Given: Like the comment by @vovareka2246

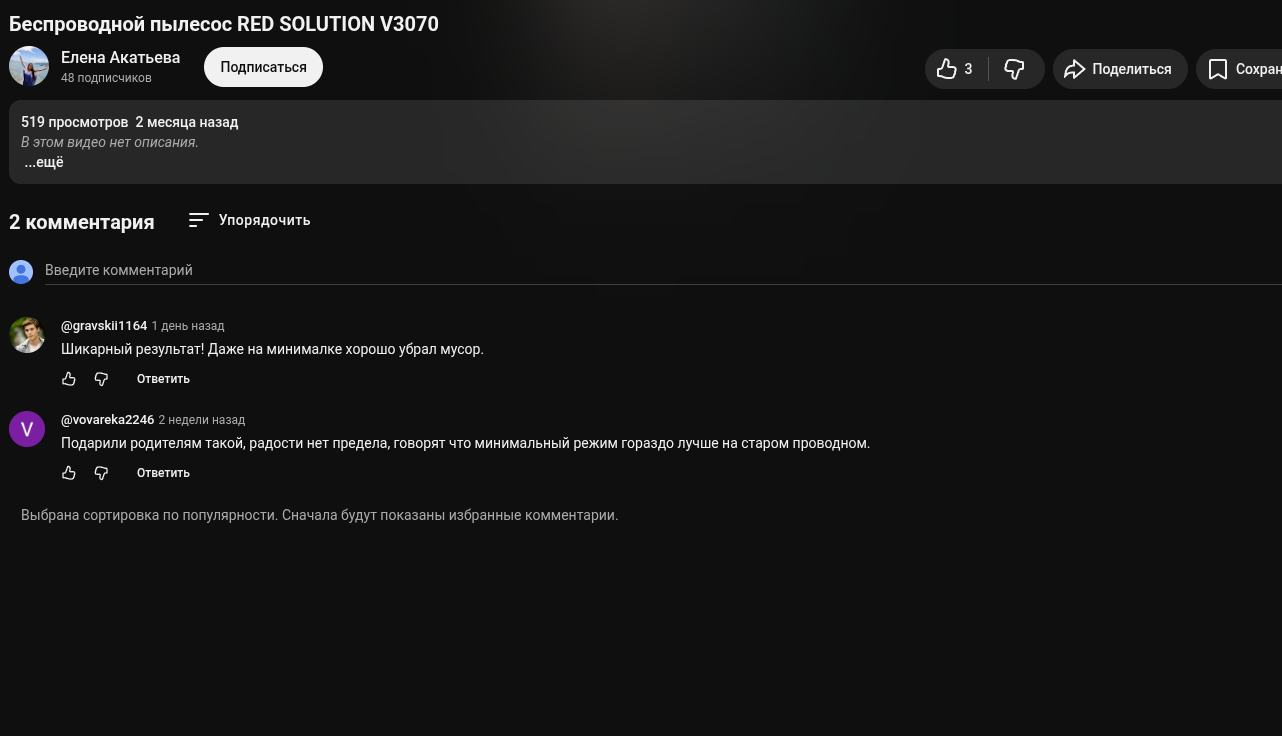Looking at the screenshot, I should point(69,473).
